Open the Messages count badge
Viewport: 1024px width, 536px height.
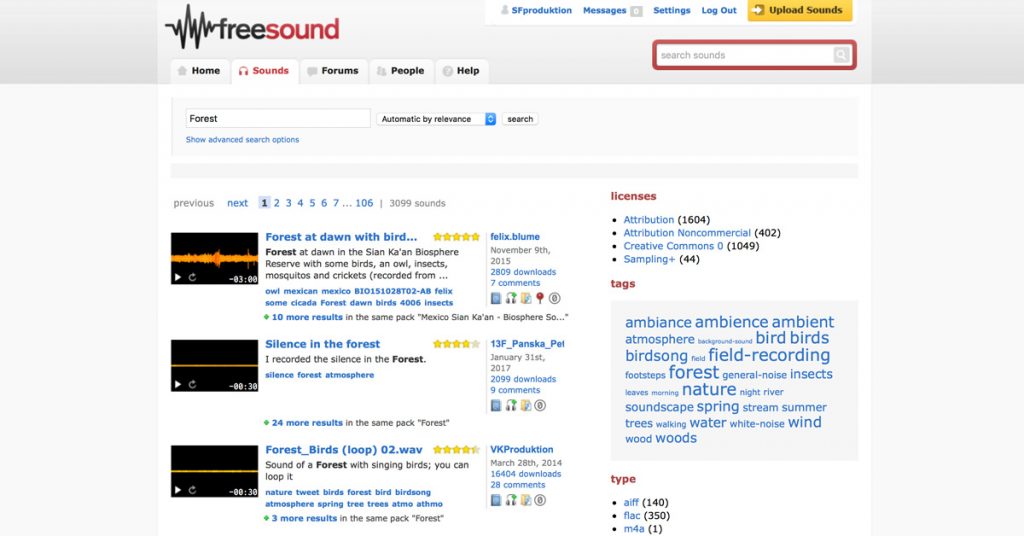tap(635, 11)
